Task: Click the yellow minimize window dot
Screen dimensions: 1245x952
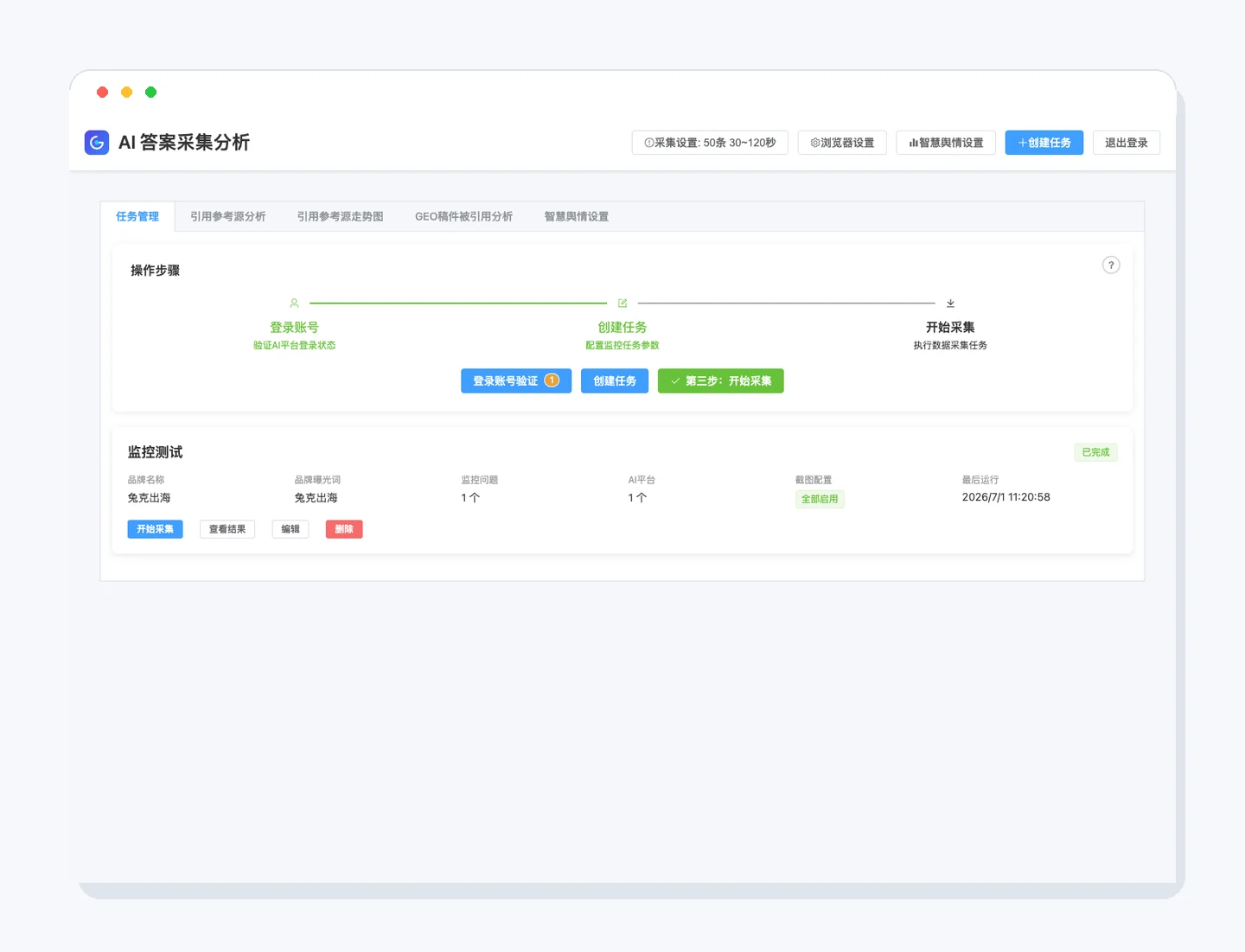Action: click(126, 92)
